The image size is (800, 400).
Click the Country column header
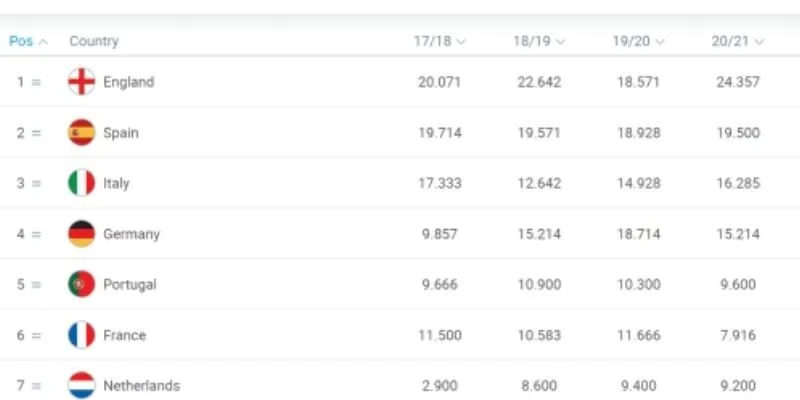tap(94, 41)
